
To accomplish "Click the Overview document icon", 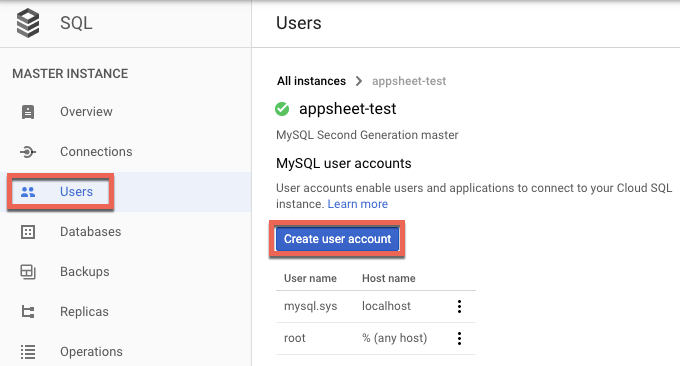I will click(x=28, y=112).
